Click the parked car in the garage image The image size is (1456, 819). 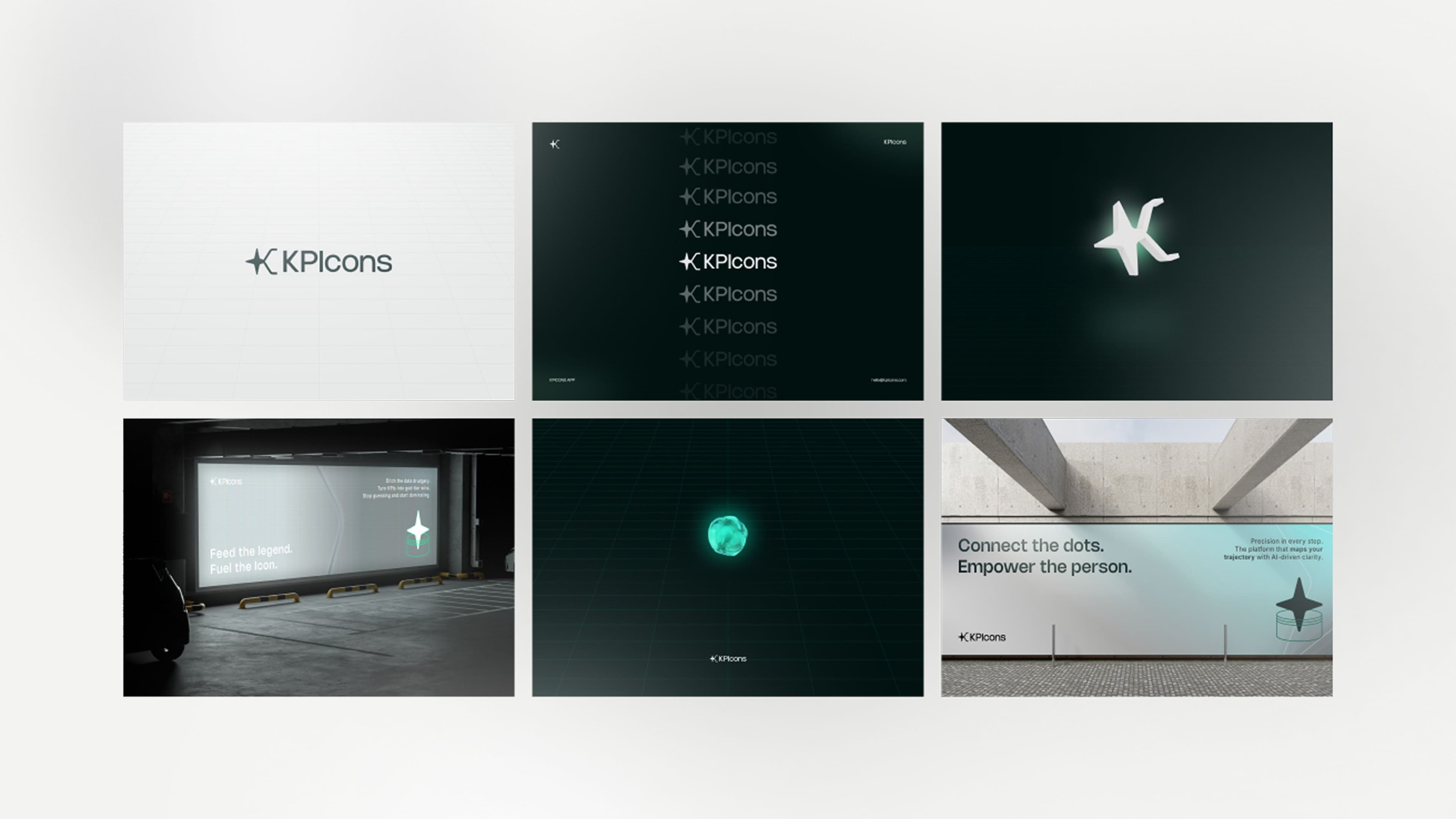(156, 609)
